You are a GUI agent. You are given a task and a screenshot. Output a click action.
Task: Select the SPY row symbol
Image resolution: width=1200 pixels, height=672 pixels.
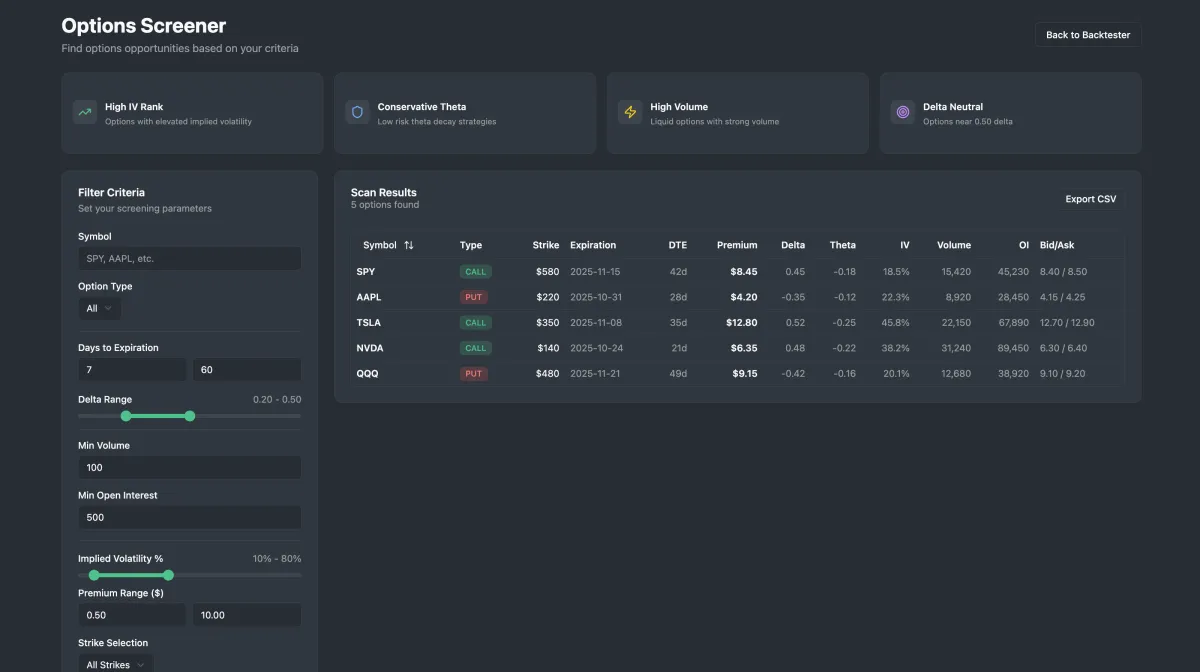coord(366,271)
